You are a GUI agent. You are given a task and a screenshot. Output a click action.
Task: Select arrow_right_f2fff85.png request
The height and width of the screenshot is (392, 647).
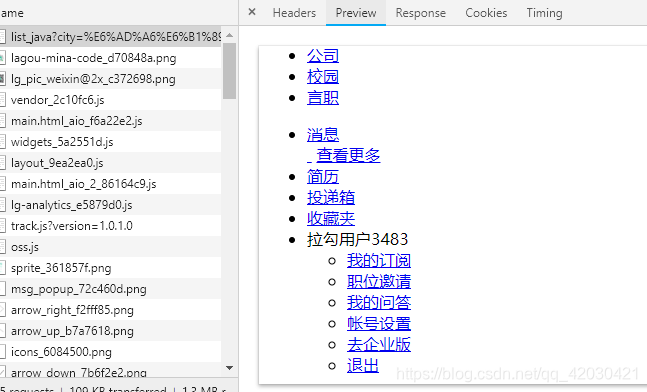[x=111, y=310]
